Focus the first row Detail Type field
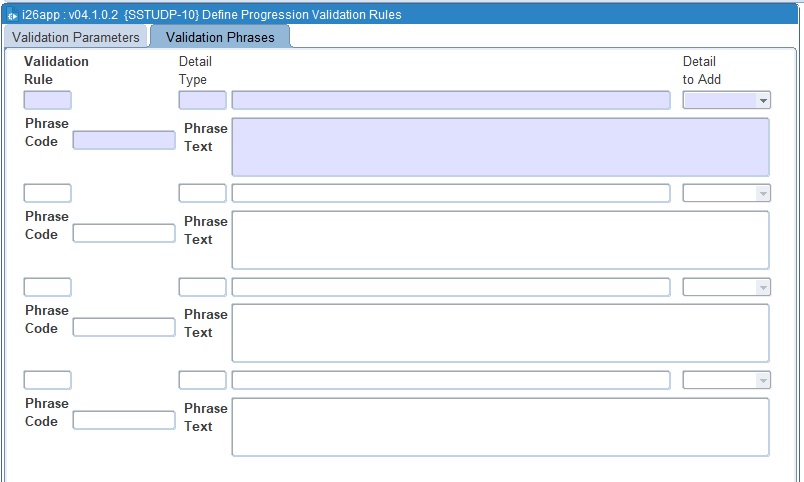 point(202,100)
